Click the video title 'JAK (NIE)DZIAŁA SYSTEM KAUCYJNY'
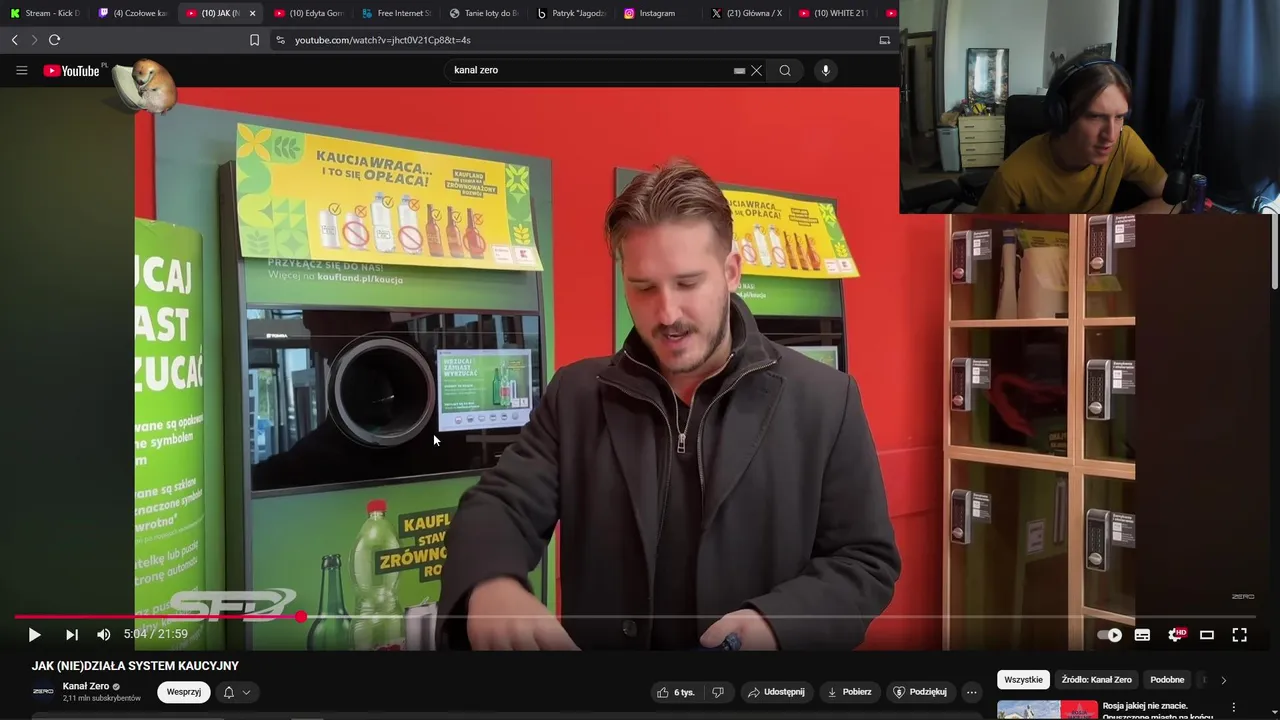 (135, 666)
